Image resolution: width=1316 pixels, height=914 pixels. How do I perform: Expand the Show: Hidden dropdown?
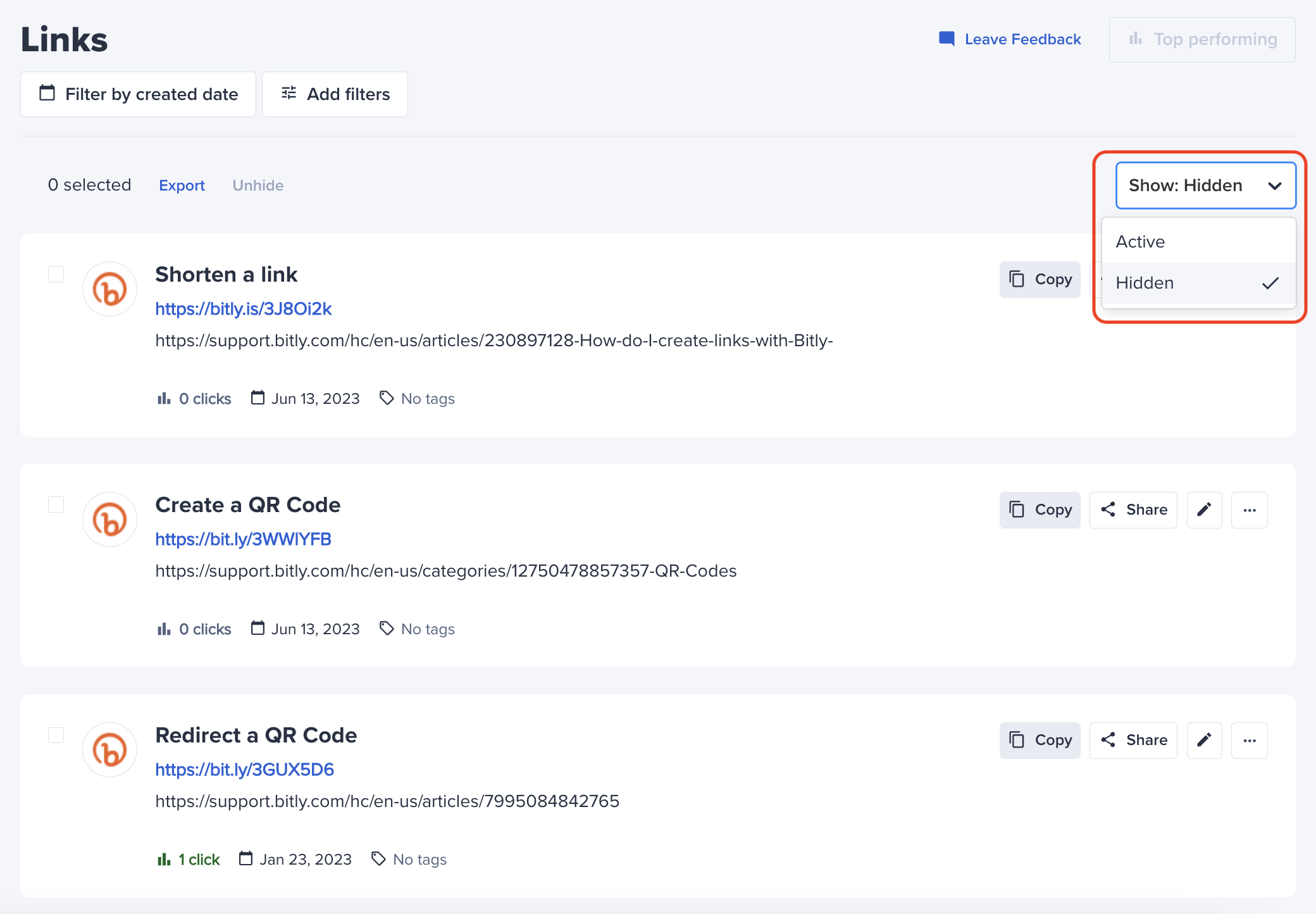click(x=1206, y=185)
